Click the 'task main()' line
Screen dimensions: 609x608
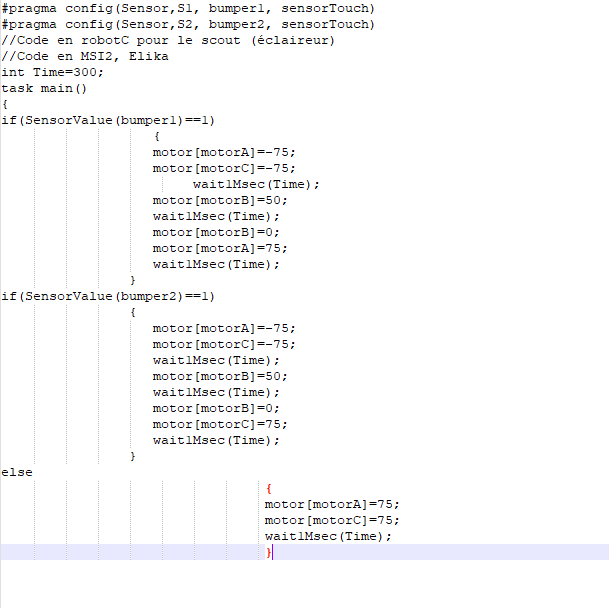click(44, 88)
